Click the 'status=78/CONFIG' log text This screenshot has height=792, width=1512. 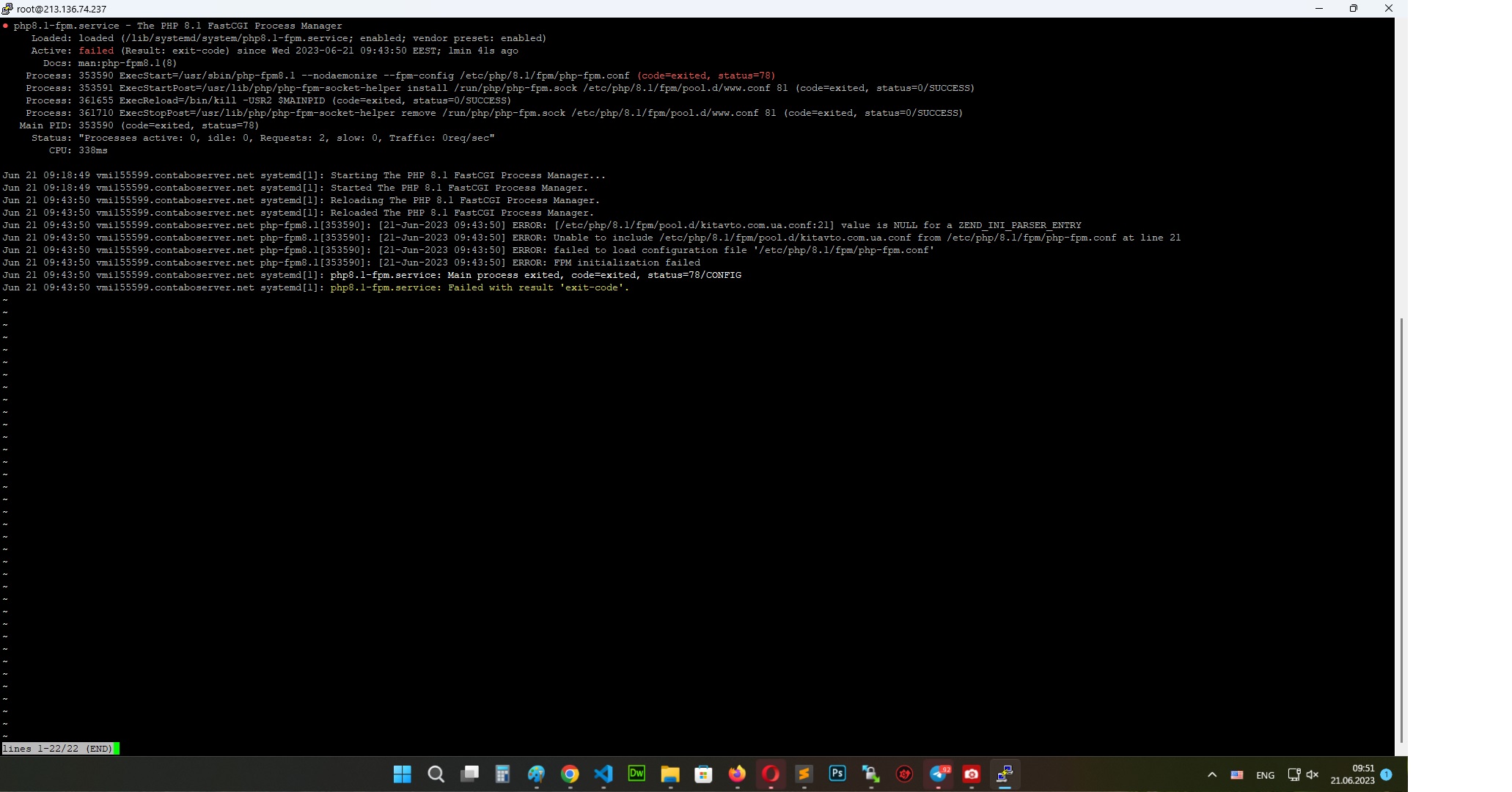tap(694, 275)
